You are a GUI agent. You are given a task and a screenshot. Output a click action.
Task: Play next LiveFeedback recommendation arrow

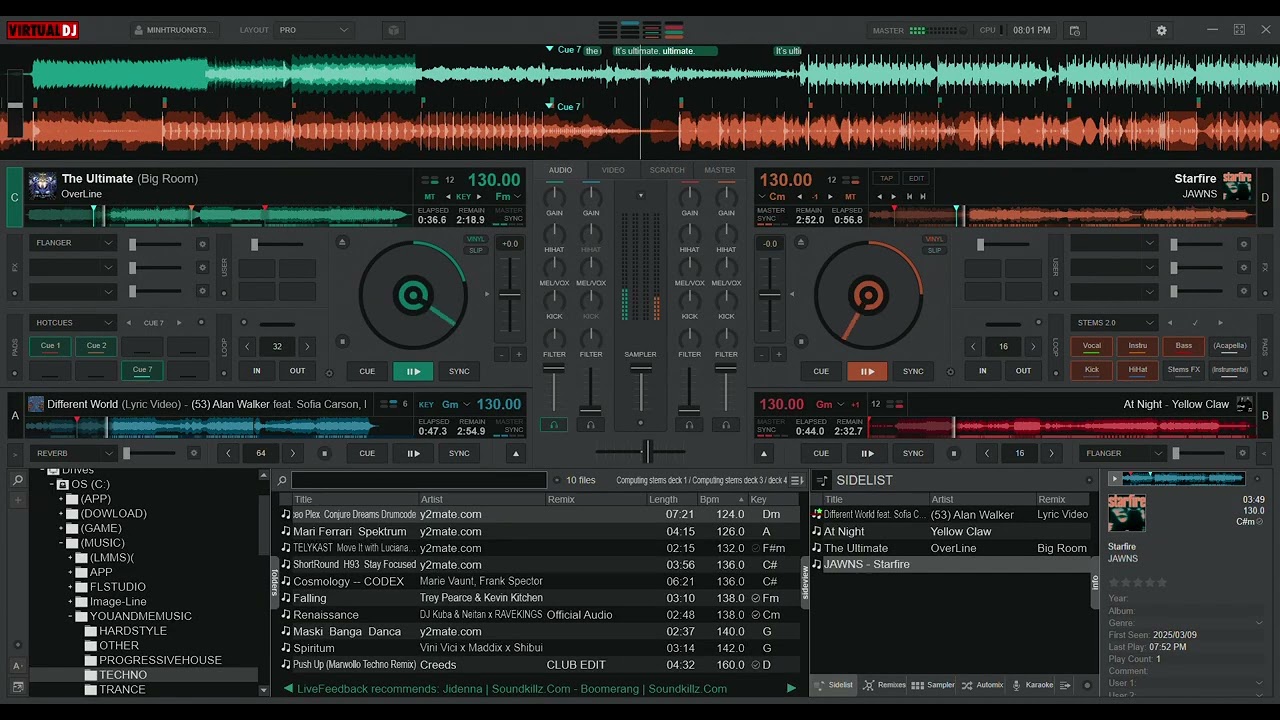click(791, 688)
